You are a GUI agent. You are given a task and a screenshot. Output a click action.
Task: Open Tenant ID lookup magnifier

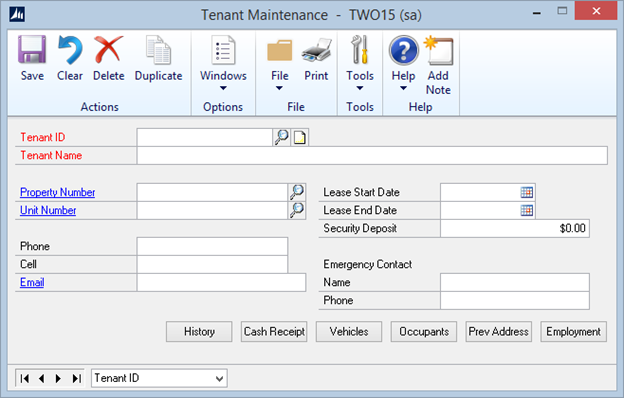pos(281,137)
